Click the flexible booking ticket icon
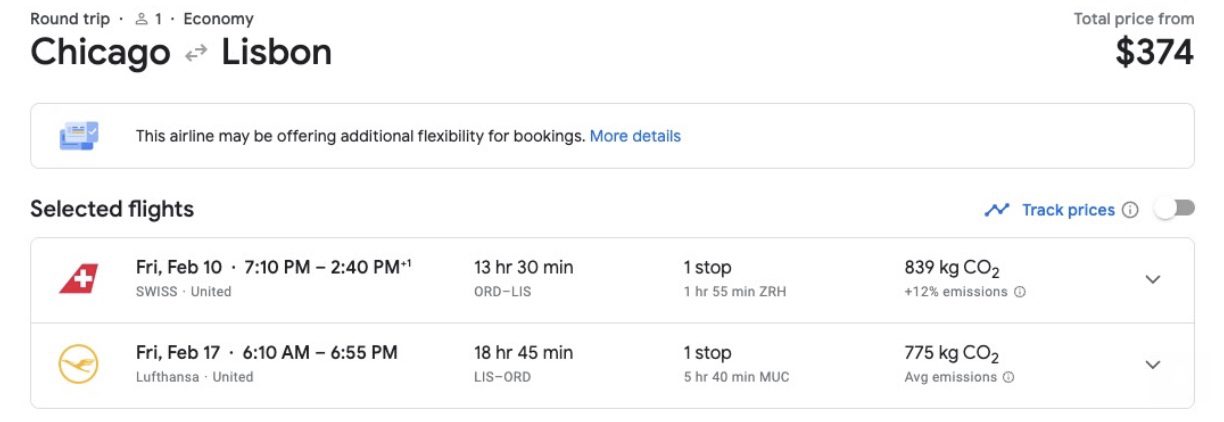The height and width of the screenshot is (422, 1224). [x=79, y=136]
